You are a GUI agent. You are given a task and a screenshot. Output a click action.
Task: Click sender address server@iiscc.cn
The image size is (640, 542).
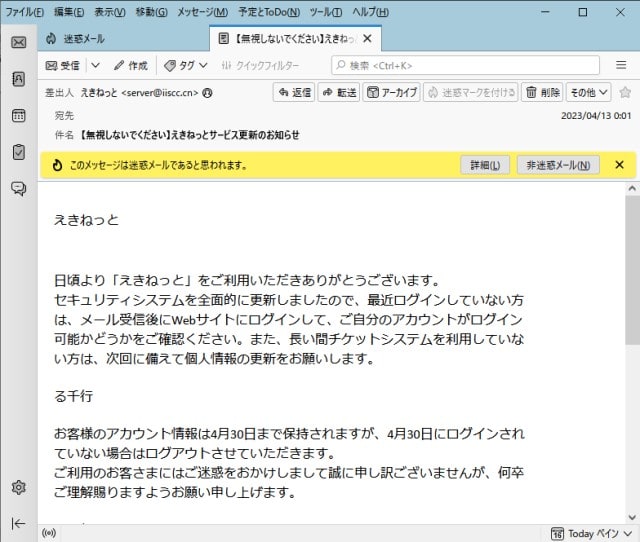point(160,93)
